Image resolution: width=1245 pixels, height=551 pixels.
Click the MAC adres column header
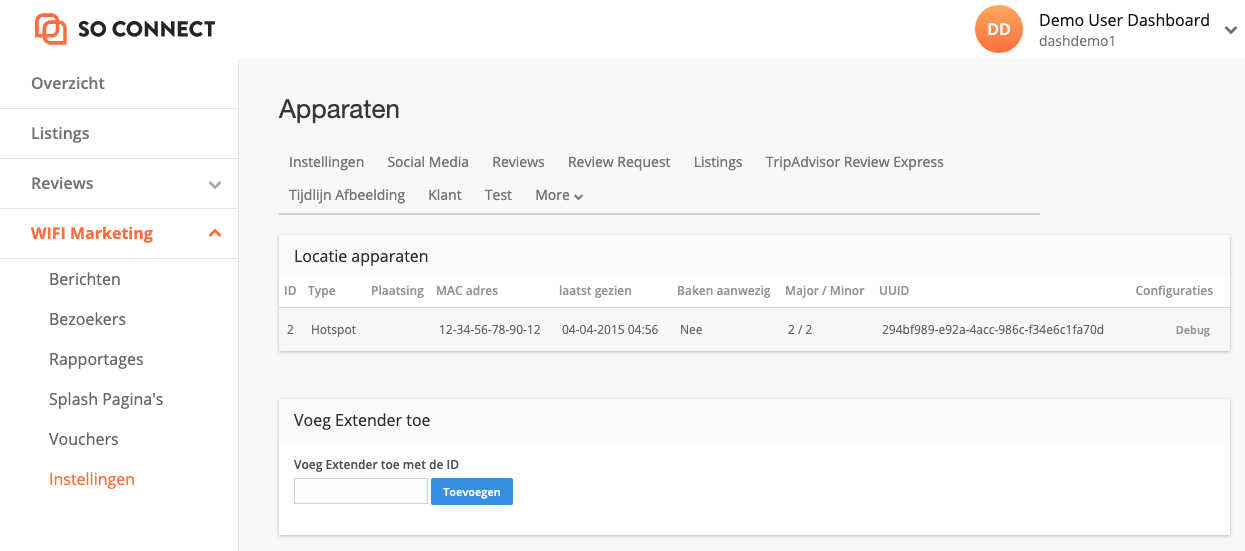[x=467, y=291]
